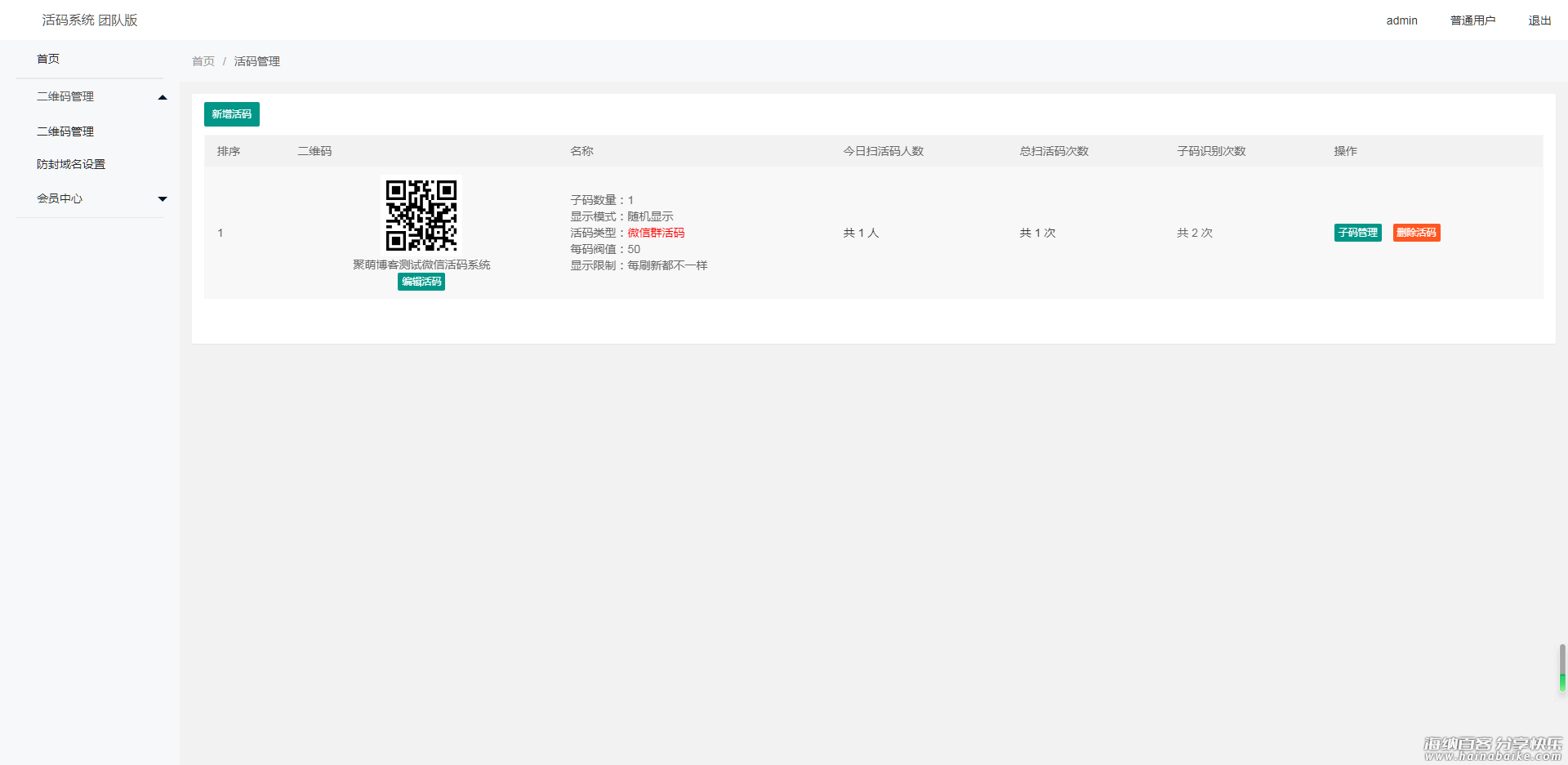Open the admin user menu

coord(1402,20)
